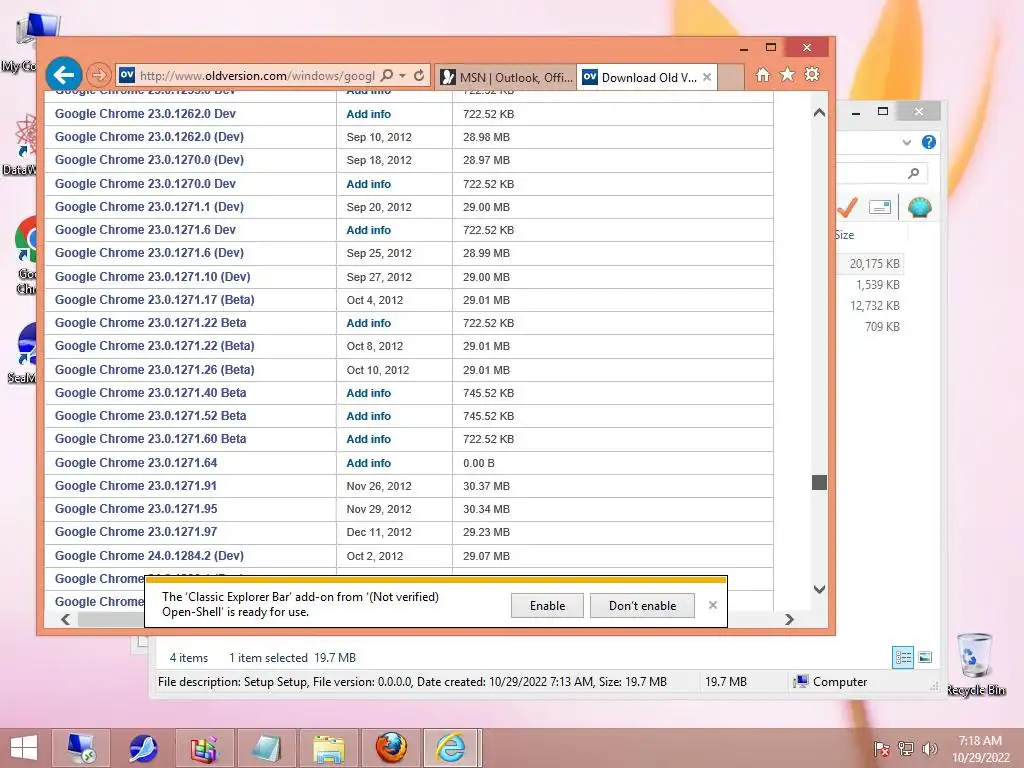
Task: Select the 12,732 KB file size entry
Action: pyautogui.click(x=874, y=306)
